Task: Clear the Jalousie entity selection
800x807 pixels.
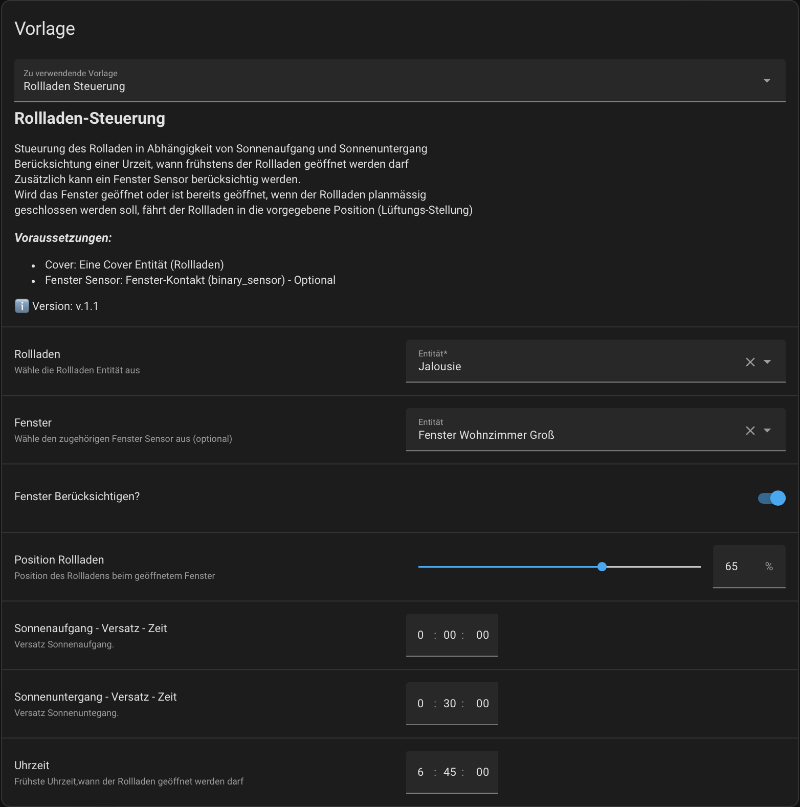Action: (750, 362)
